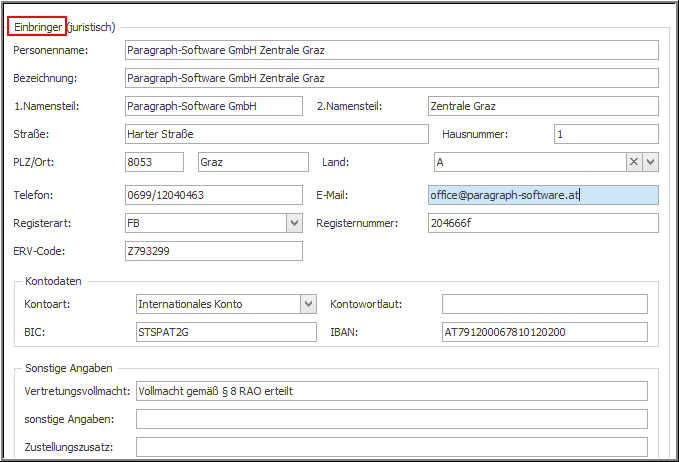The width and height of the screenshot is (679, 462).
Task: Click the Kontodaten group label
Action: click(53, 281)
